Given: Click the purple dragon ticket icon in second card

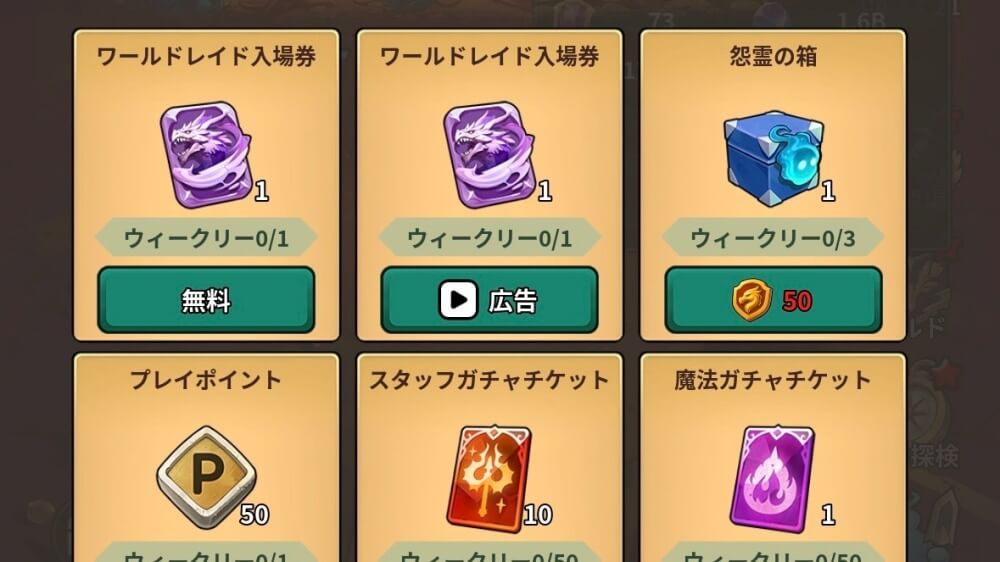Looking at the screenshot, I should pos(489,154).
